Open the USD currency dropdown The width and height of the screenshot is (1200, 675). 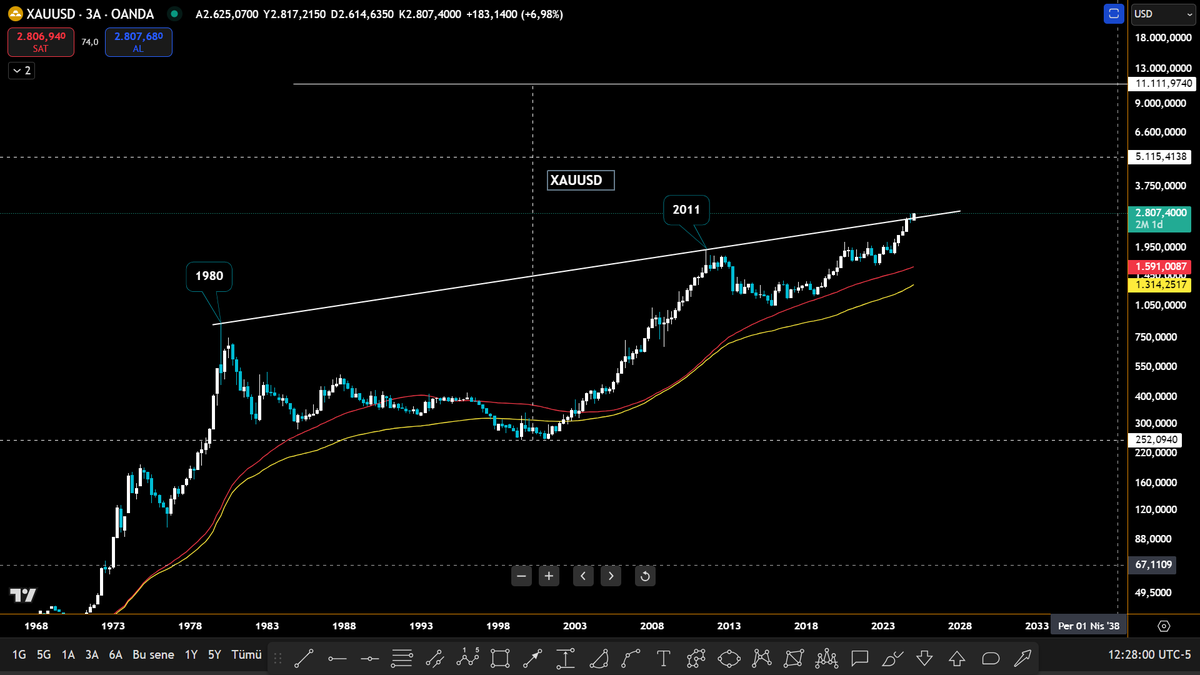tap(1164, 14)
